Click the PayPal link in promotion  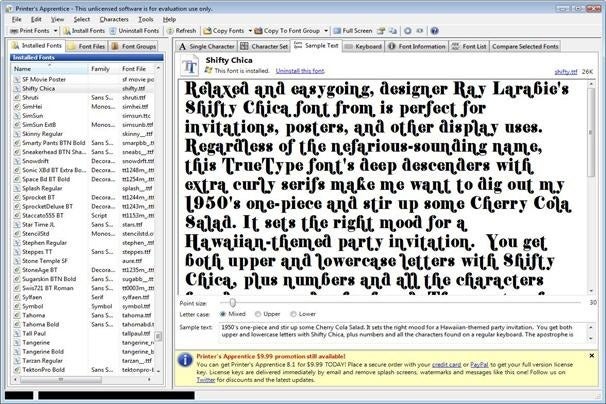(x=479, y=365)
